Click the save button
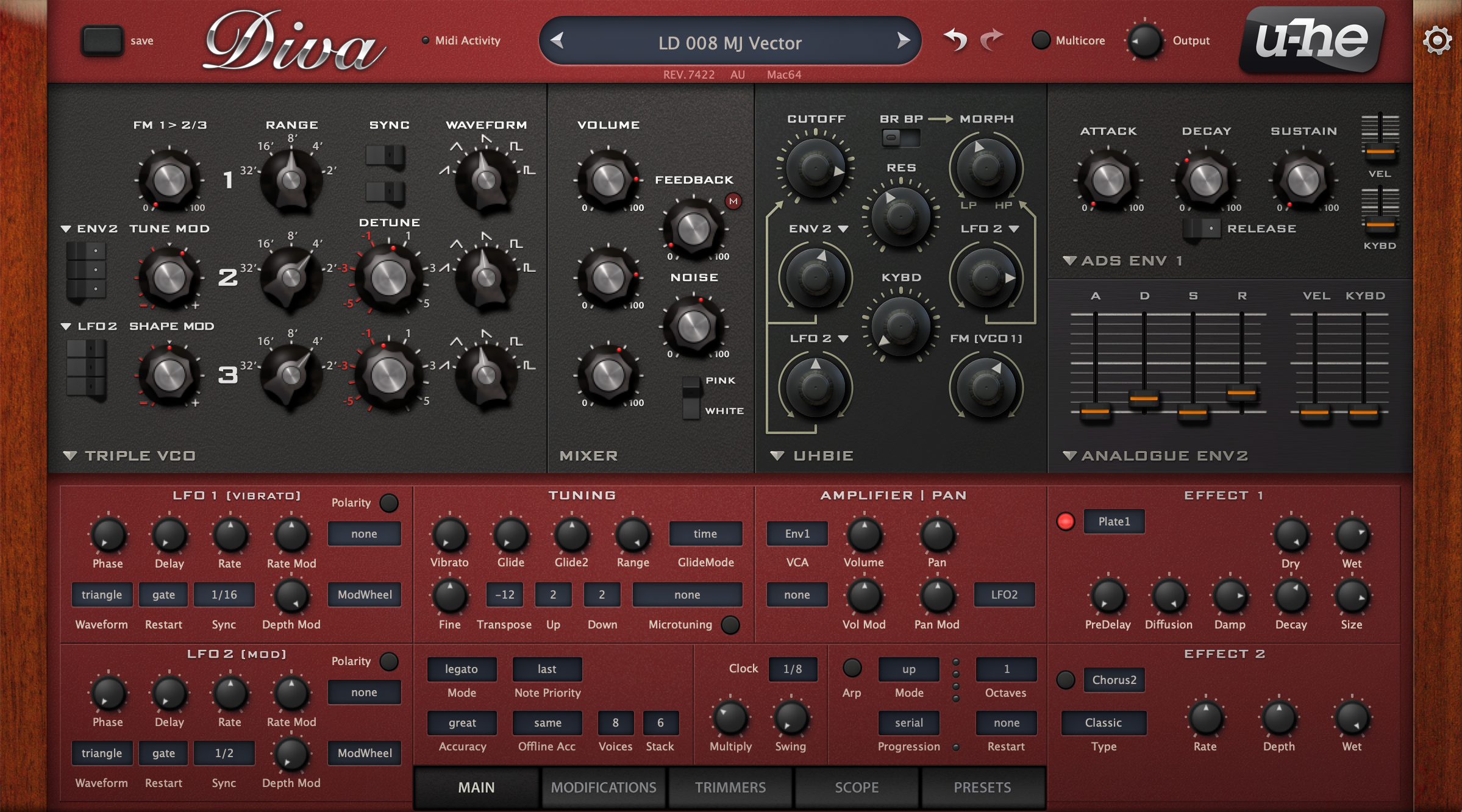The height and width of the screenshot is (812, 1462). (x=102, y=41)
